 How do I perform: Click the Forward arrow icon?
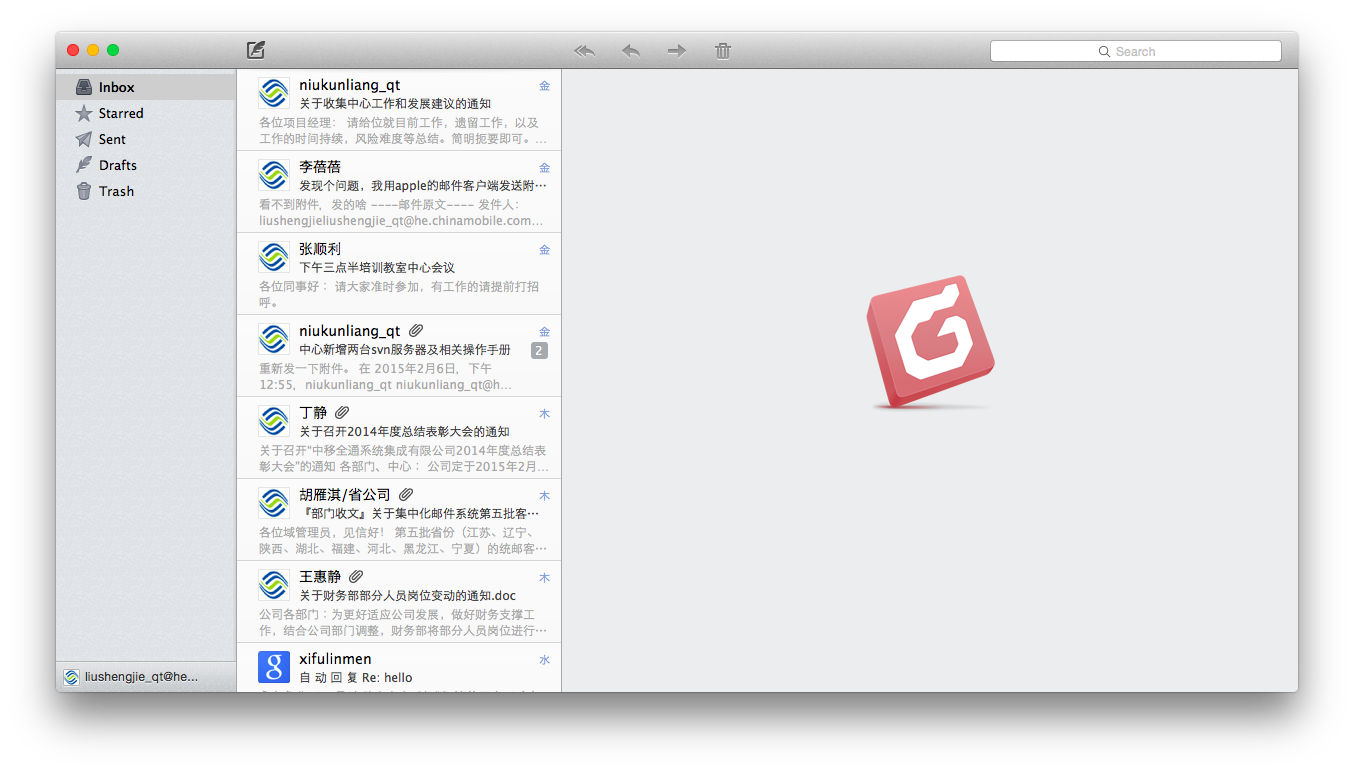point(677,50)
